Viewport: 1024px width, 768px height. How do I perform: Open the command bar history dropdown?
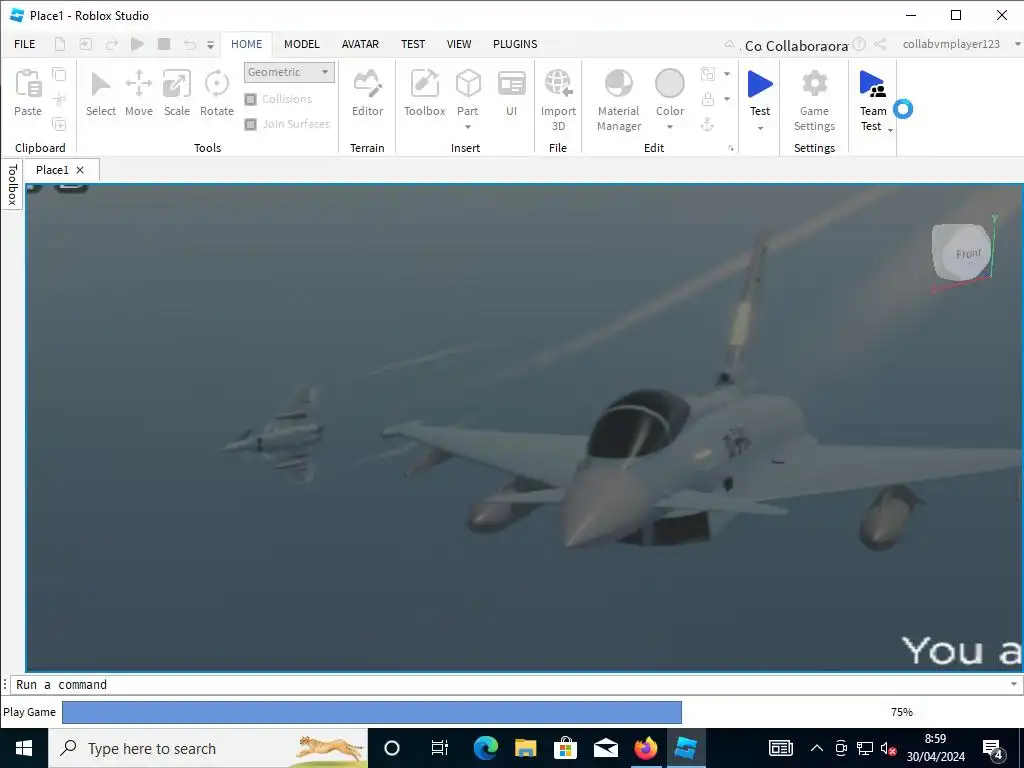[1014, 684]
